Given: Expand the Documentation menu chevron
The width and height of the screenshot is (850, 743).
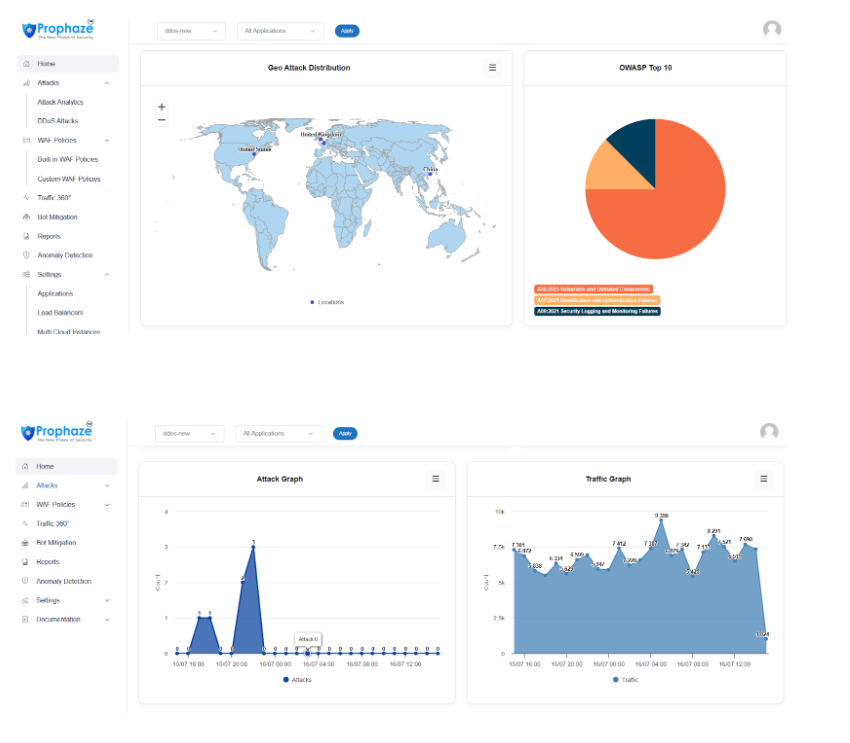Looking at the screenshot, I should point(107,620).
